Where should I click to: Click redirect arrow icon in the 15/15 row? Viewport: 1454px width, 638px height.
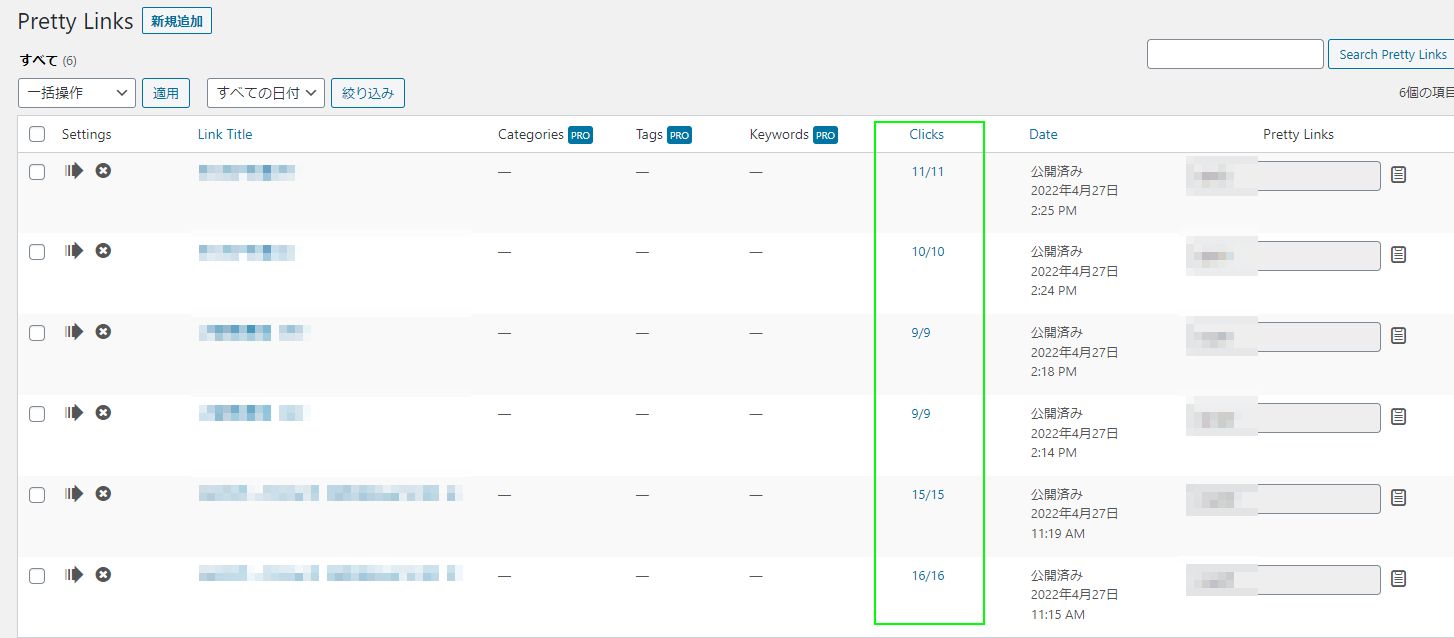pyautogui.click(x=74, y=493)
